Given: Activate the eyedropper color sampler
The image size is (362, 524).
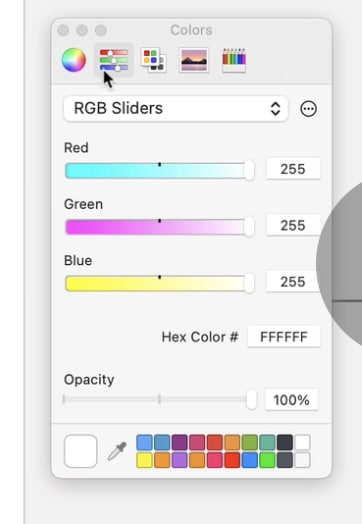Looking at the screenshot, I should tap(117, 451).
